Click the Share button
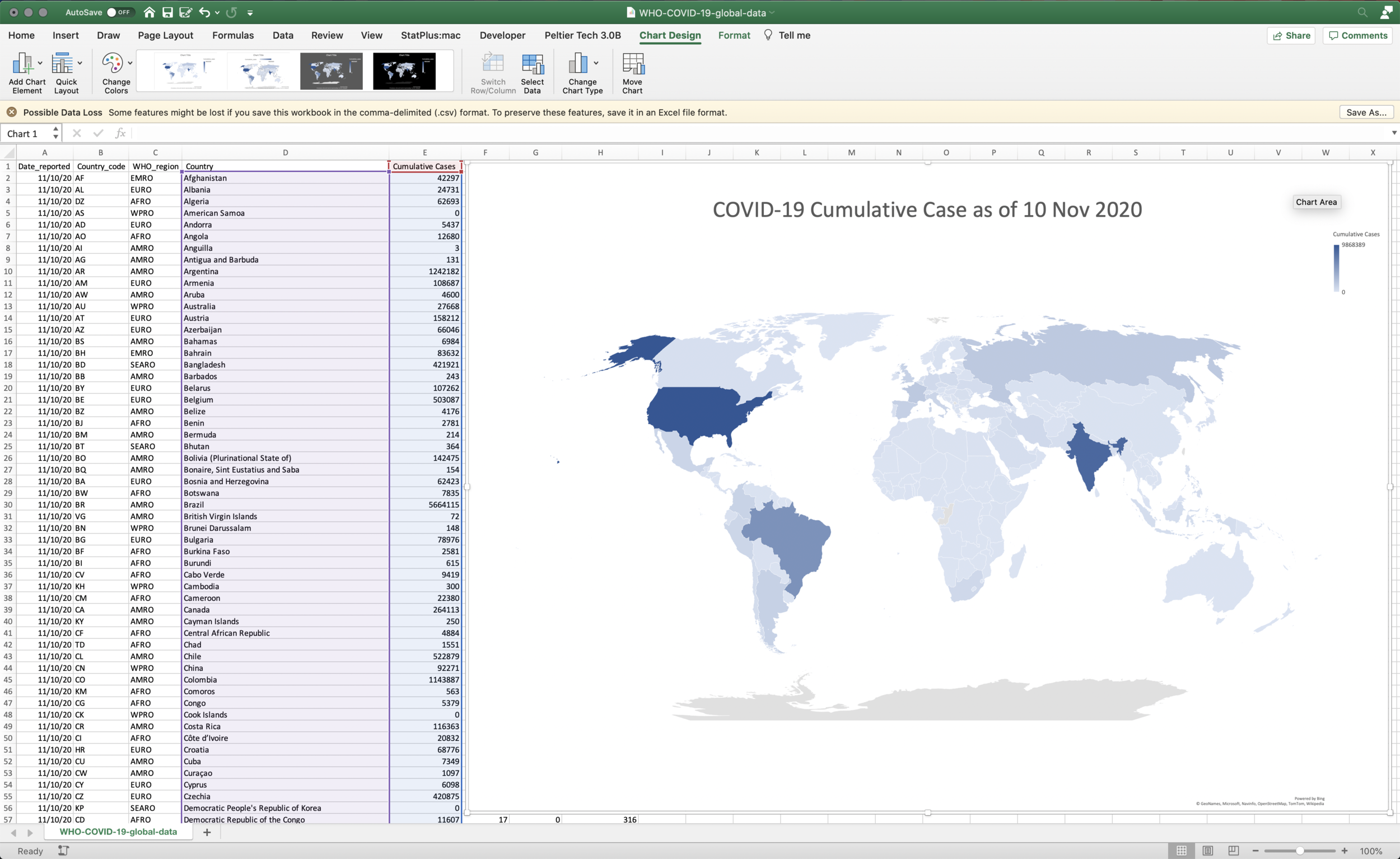 pos(1291,35)
